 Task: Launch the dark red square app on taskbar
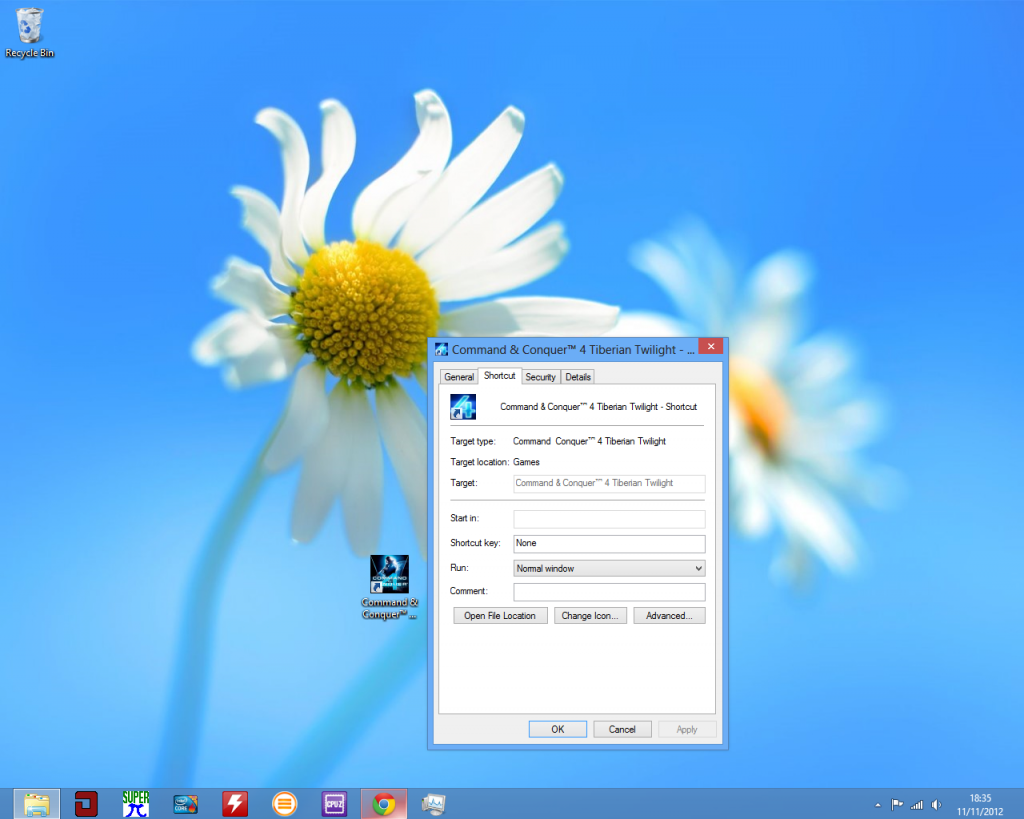coord(86,804)
